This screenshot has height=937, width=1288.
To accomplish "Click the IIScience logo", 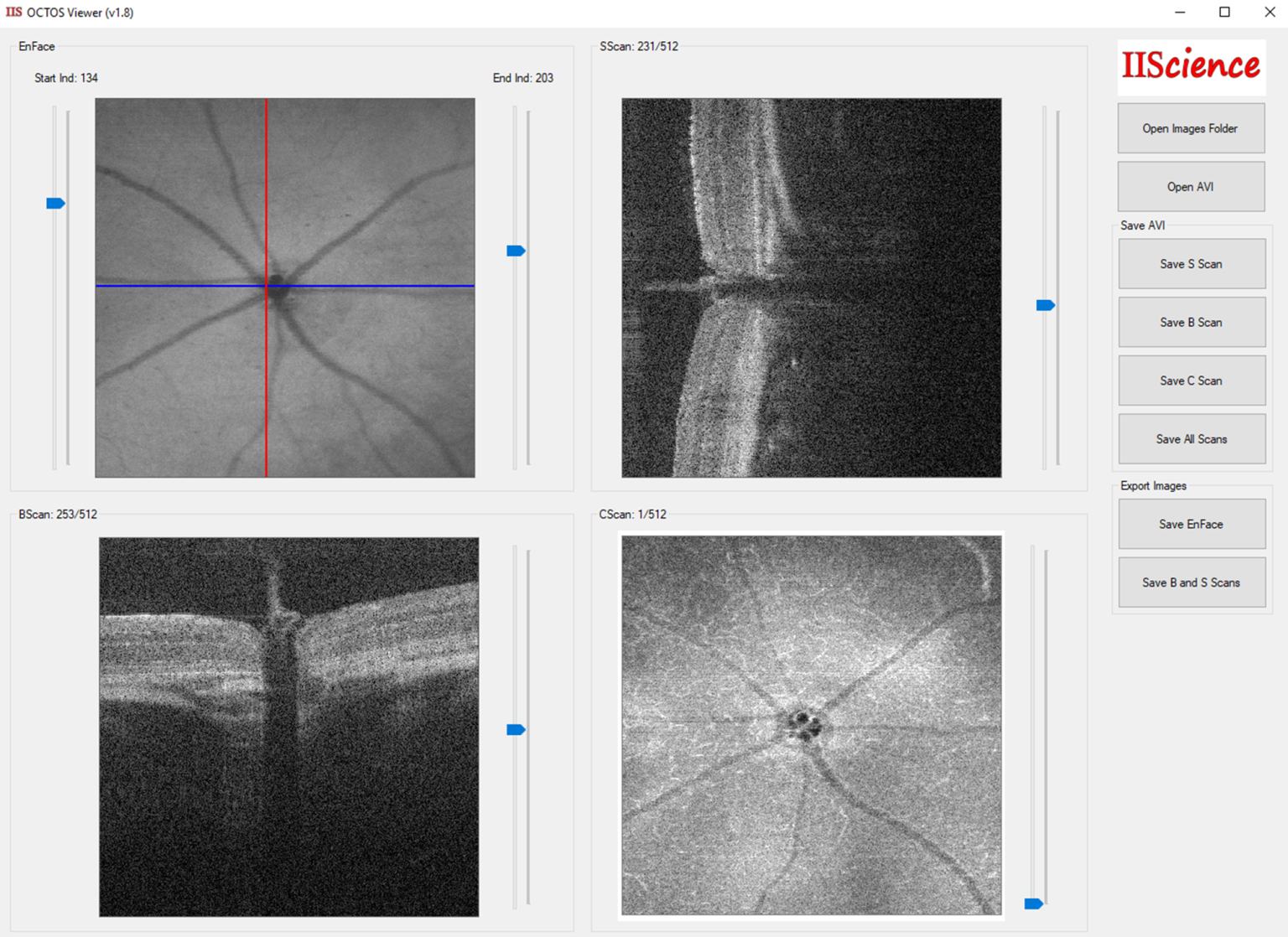I will pos(1191,66).
